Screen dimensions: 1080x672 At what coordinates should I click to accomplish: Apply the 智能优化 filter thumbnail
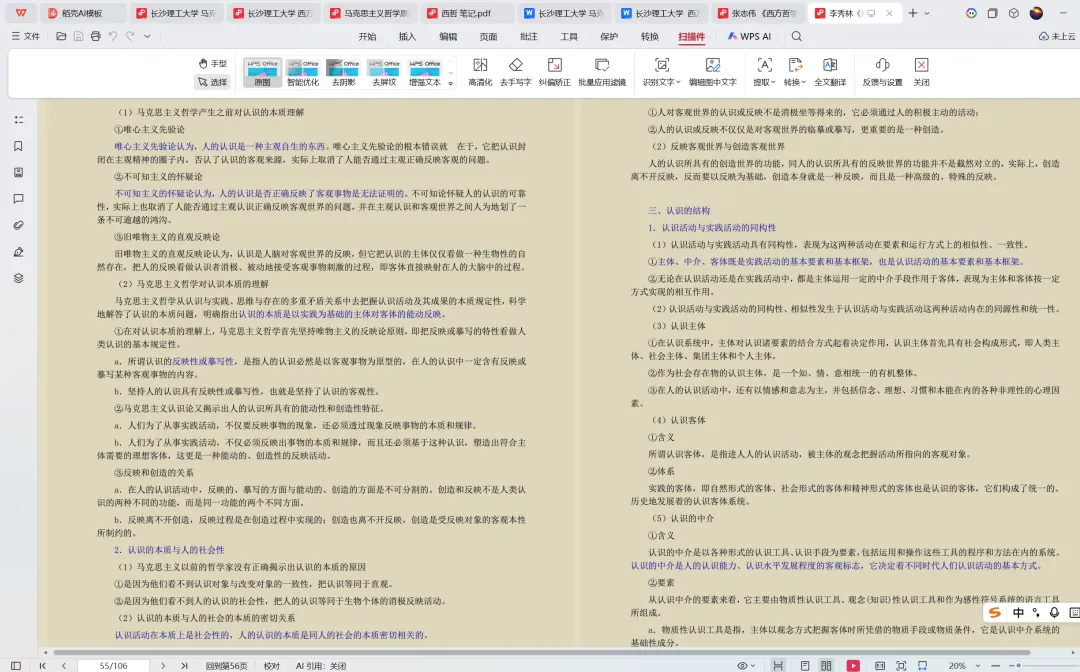click(303, 72)
